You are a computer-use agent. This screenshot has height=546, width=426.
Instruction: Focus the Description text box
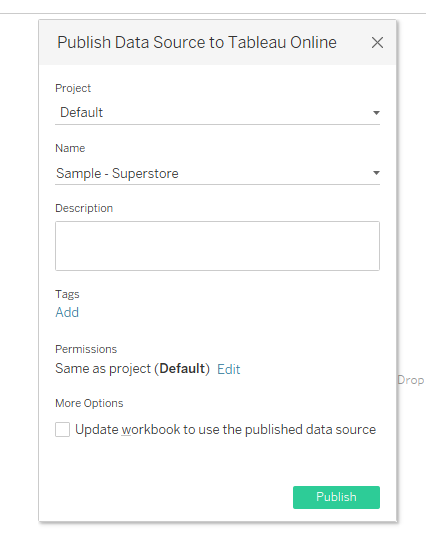(217, 246)
